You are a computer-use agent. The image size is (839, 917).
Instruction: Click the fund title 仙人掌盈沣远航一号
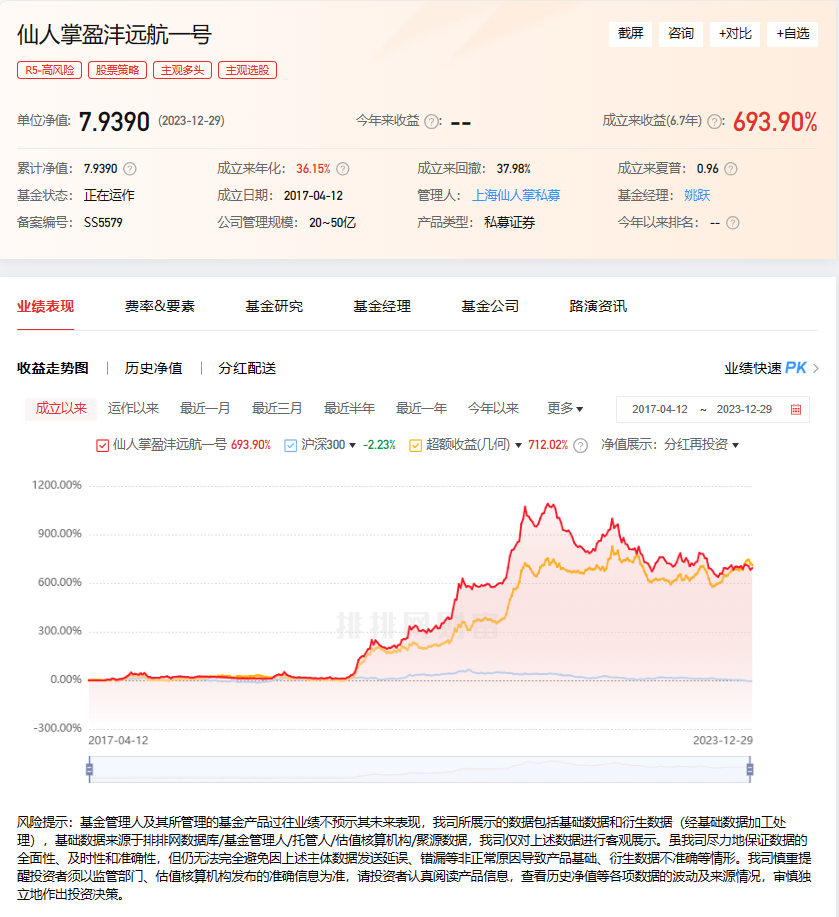[x=114, y=35]
